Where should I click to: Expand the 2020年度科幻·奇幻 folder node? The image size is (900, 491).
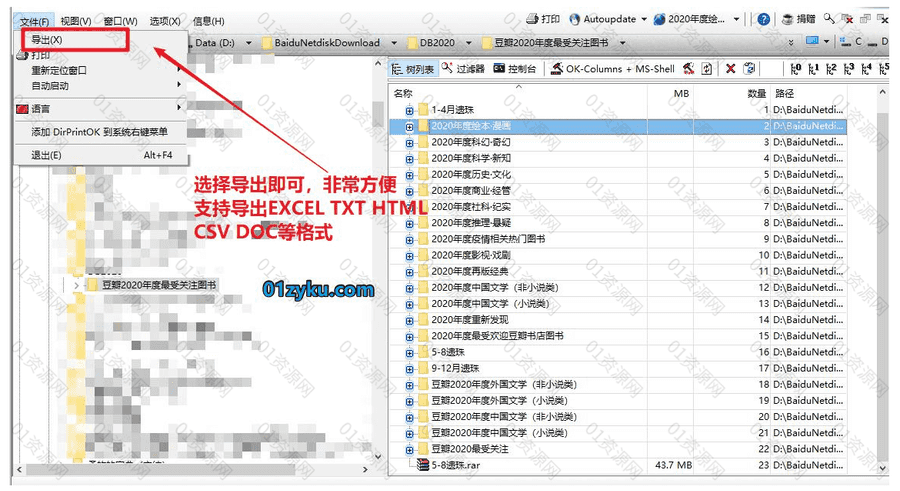point(409,142)
